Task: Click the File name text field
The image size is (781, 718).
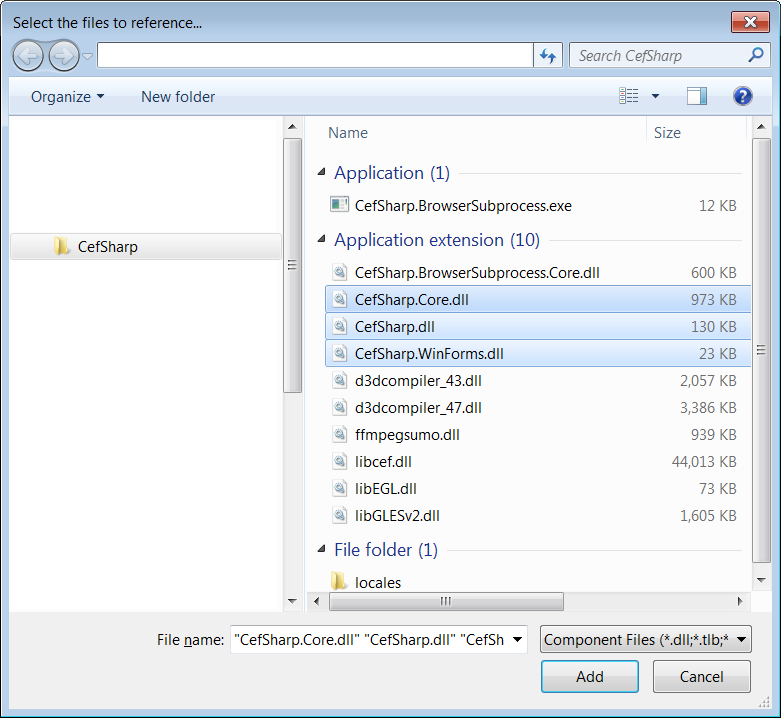Action: [371, 639]
